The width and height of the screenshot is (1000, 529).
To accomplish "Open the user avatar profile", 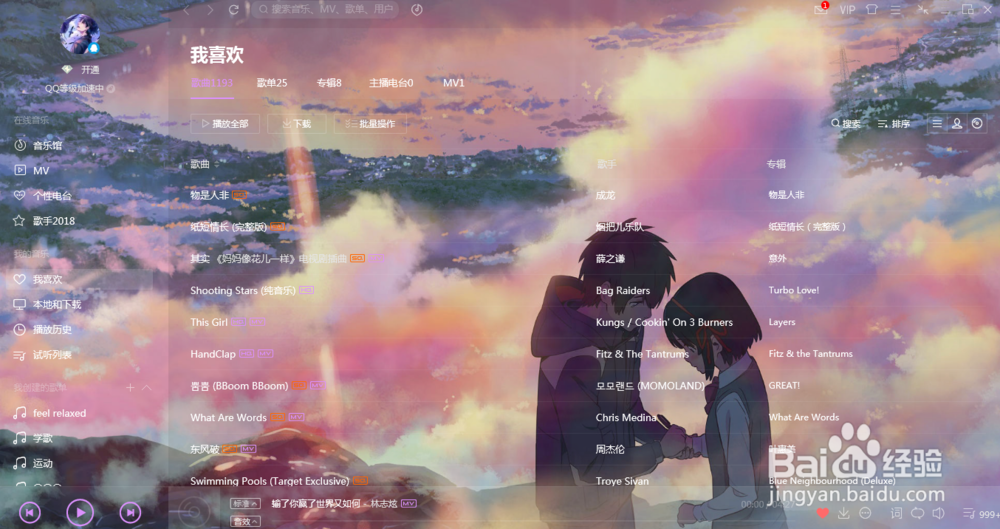I will [80, 34].
